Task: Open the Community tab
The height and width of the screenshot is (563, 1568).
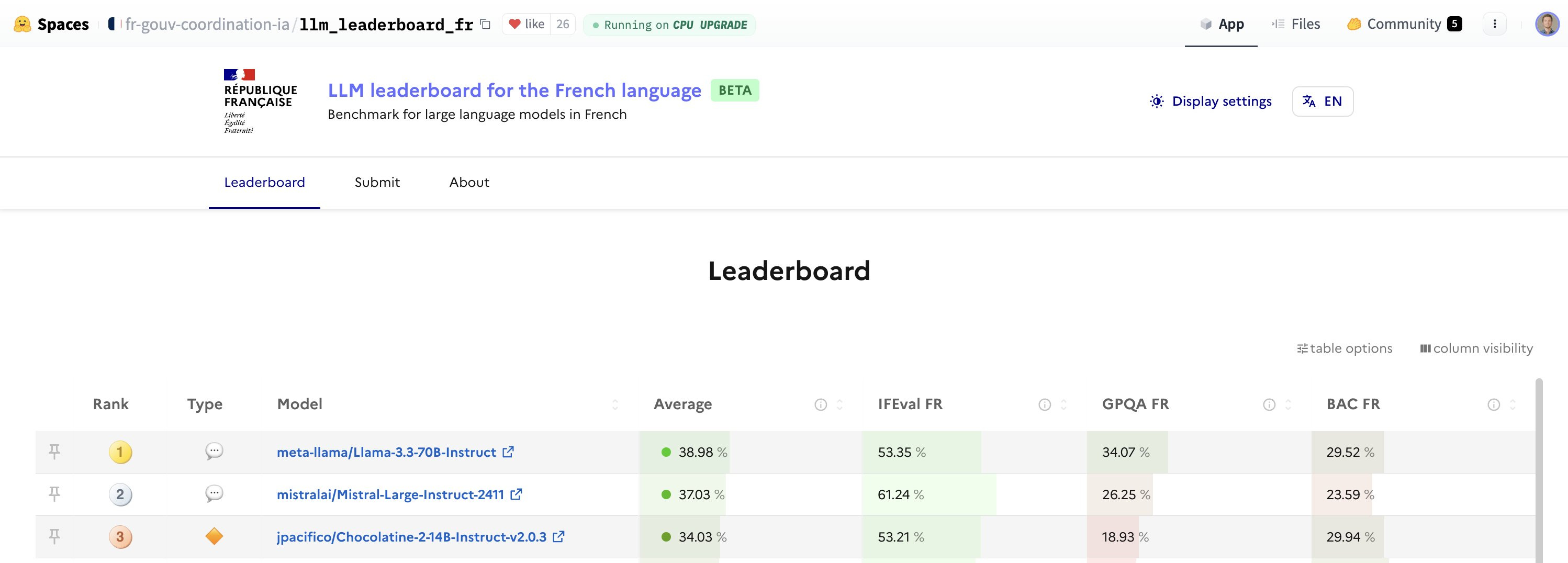Action: click(1404, 25)
